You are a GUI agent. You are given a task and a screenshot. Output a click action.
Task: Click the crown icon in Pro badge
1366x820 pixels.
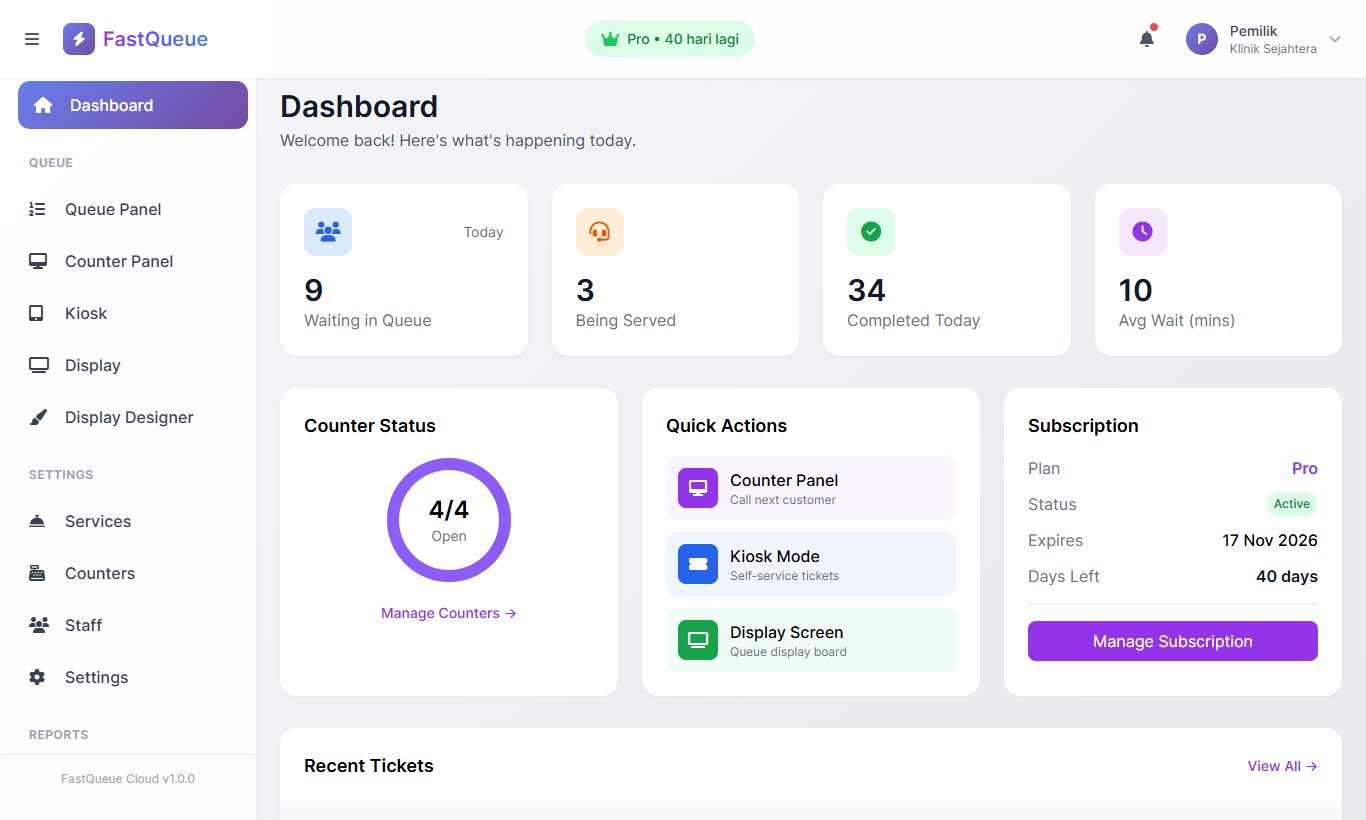point(610,39)
